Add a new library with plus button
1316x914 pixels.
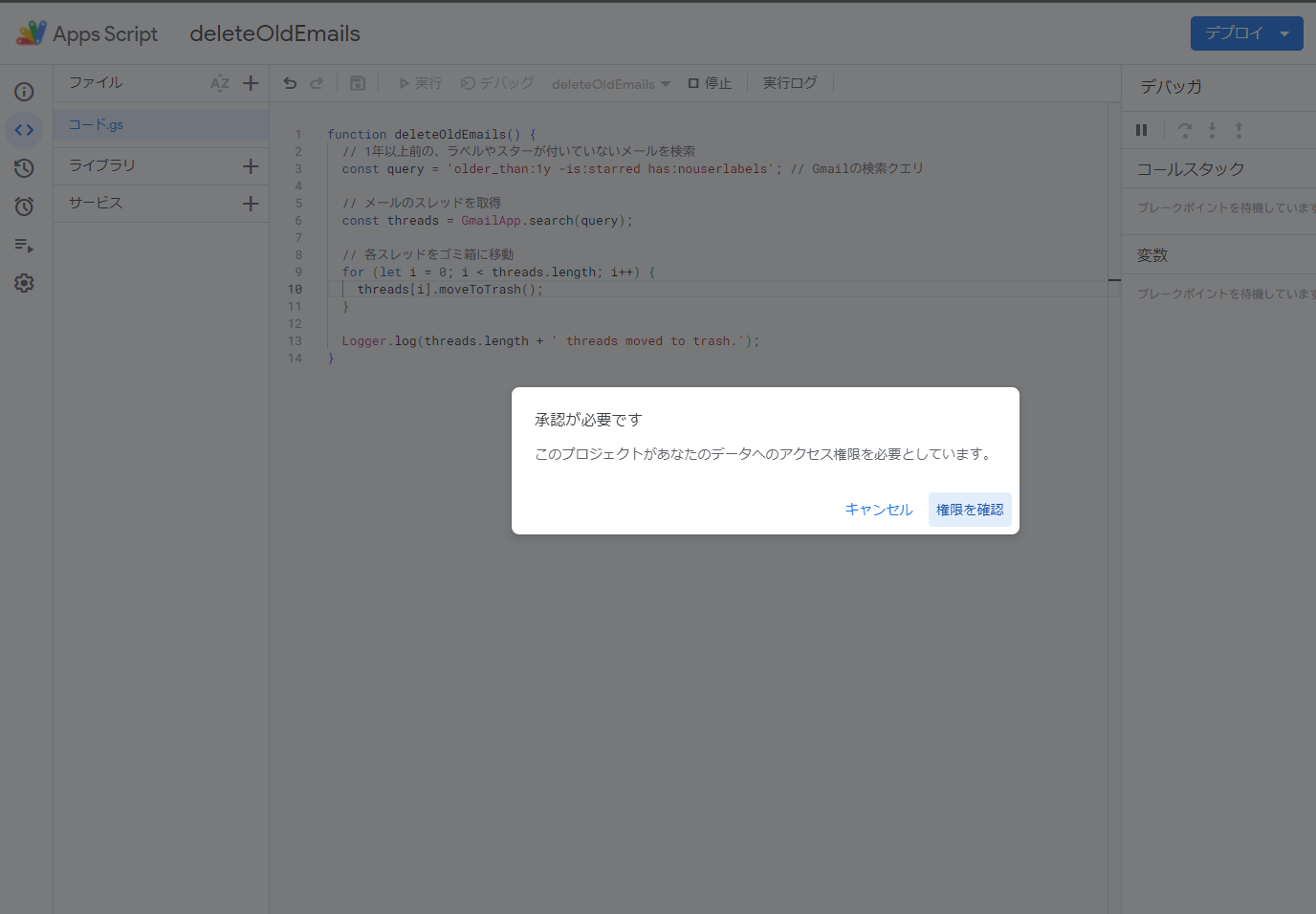coord(251,166)
